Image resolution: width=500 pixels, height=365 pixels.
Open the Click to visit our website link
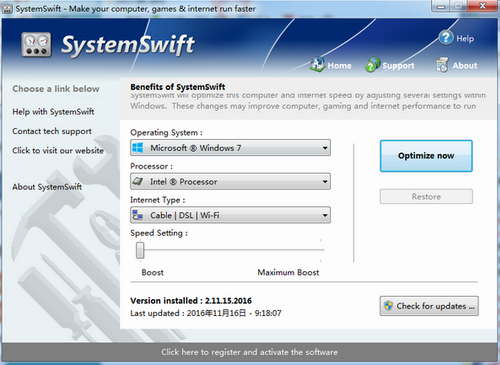(58, 151)
